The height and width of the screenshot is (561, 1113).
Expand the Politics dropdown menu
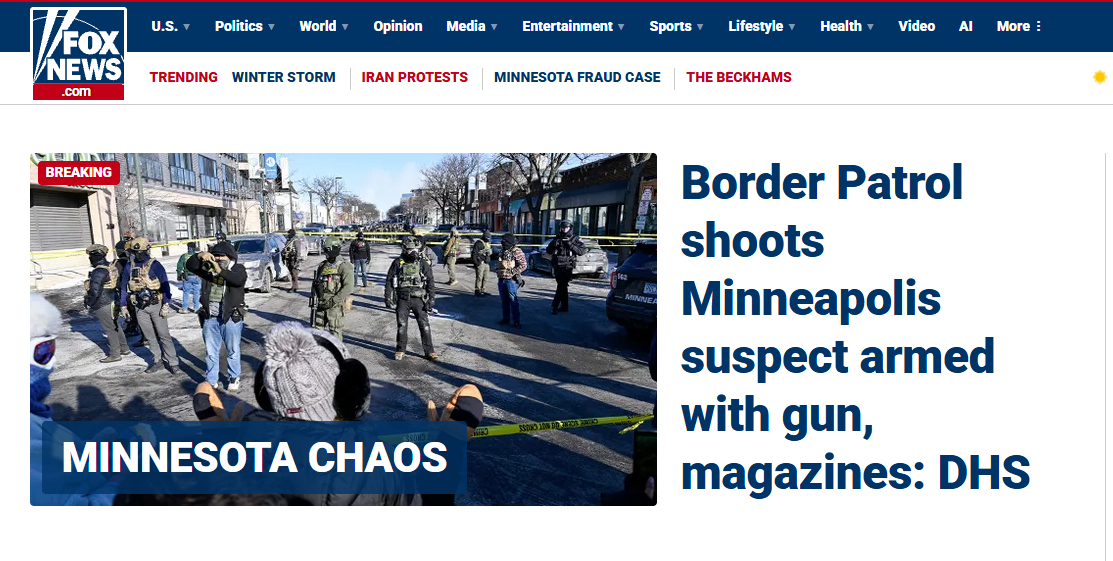[244, 26]
